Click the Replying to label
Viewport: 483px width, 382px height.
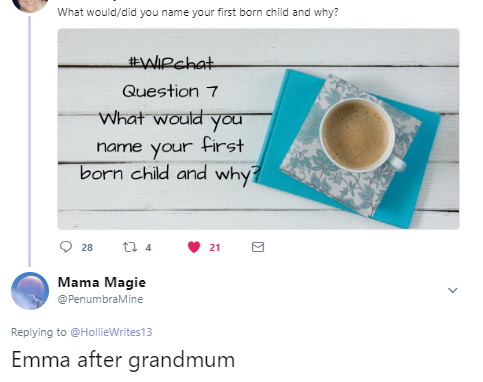[39, 332]
